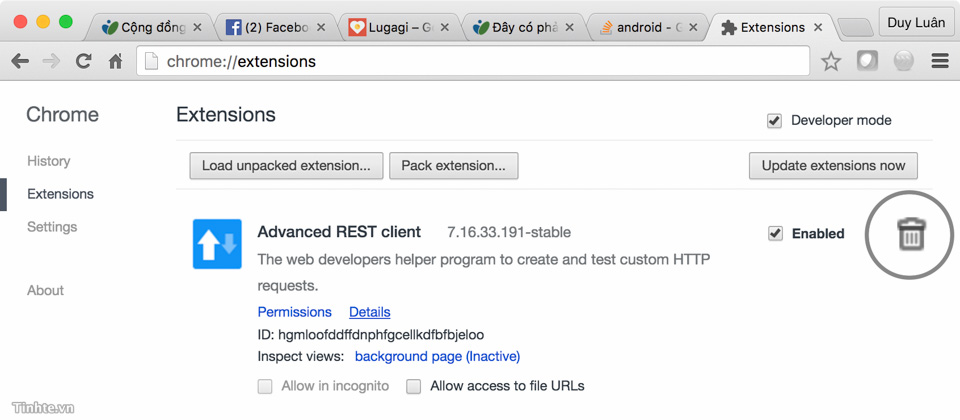The width and height of the screenshot is (960, 420).
Task: Go to the home page icon
Action: coord(116,61)
